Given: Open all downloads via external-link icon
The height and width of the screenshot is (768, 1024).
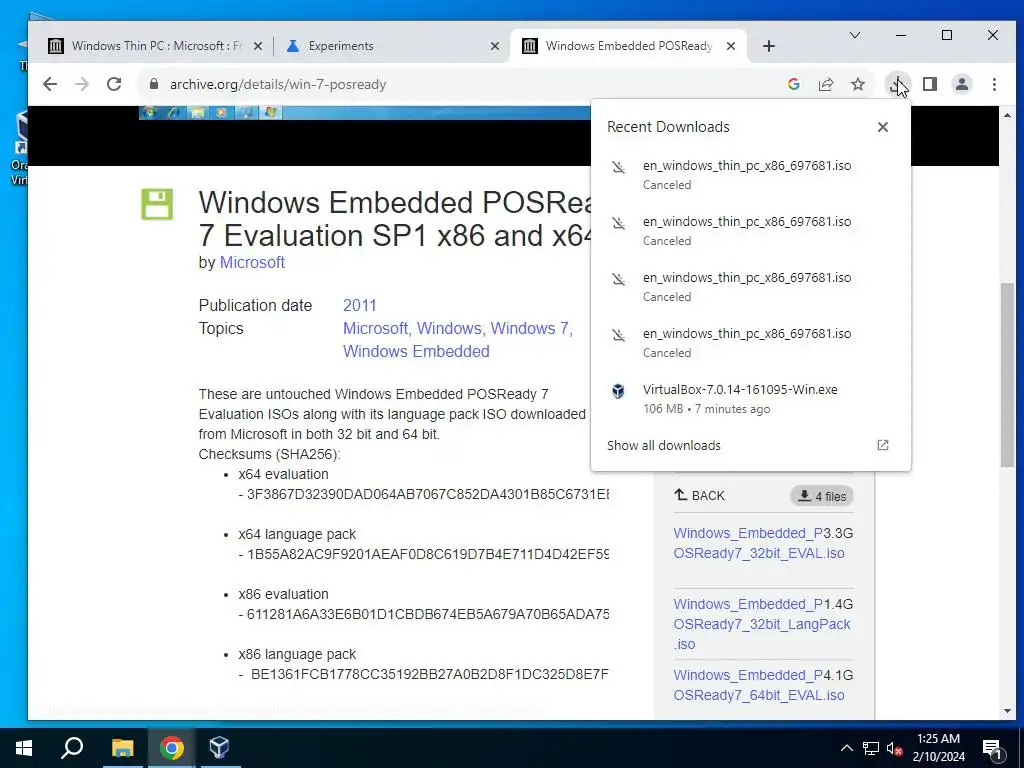Looking at the screenshot, I should click(883, 445).
